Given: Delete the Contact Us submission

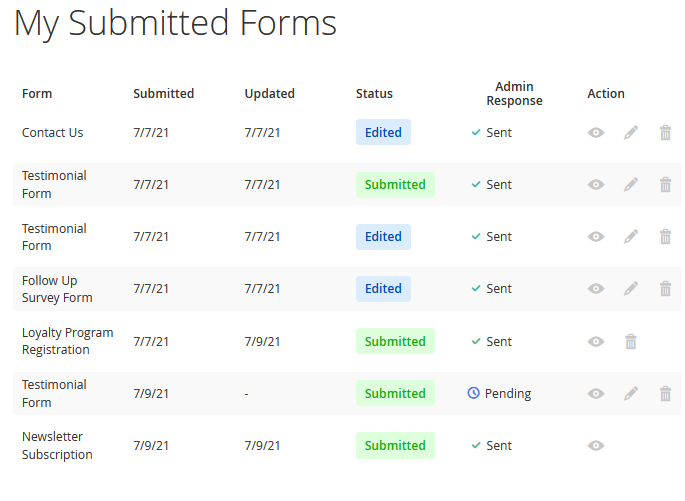Looking at the screenshot, I should click(x=665, y=132).
